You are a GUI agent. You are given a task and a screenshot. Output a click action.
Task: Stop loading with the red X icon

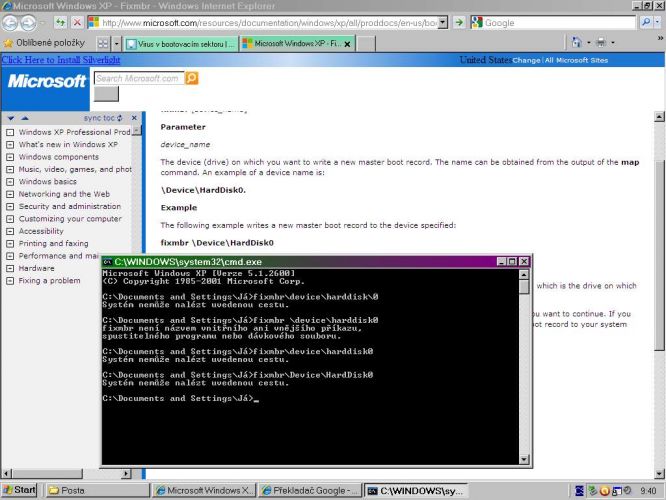pos(77,22)
